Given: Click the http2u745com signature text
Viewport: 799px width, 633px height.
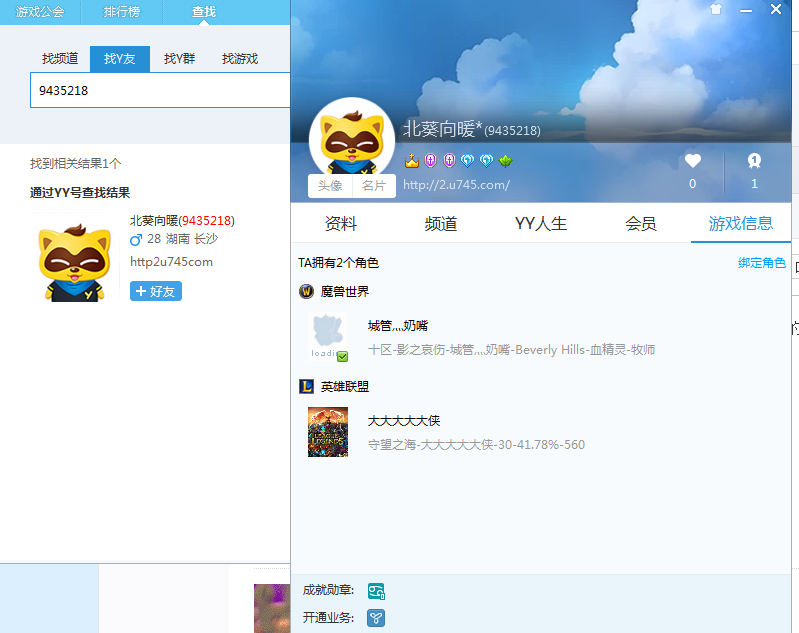Looking at the screenshot, I should click(171, 262).
